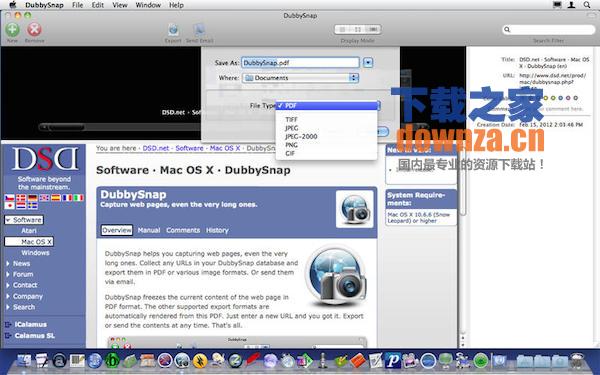
Task: Click the Japanese flag on DSD page
Action: (x=10, y=206)
